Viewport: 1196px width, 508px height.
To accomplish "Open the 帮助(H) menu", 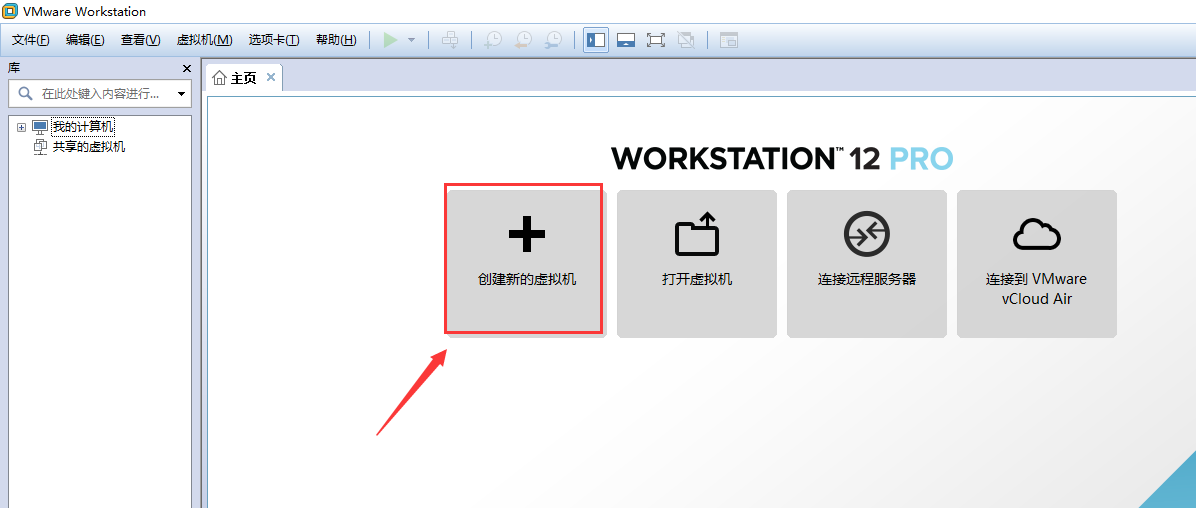I will coord(336,40).
